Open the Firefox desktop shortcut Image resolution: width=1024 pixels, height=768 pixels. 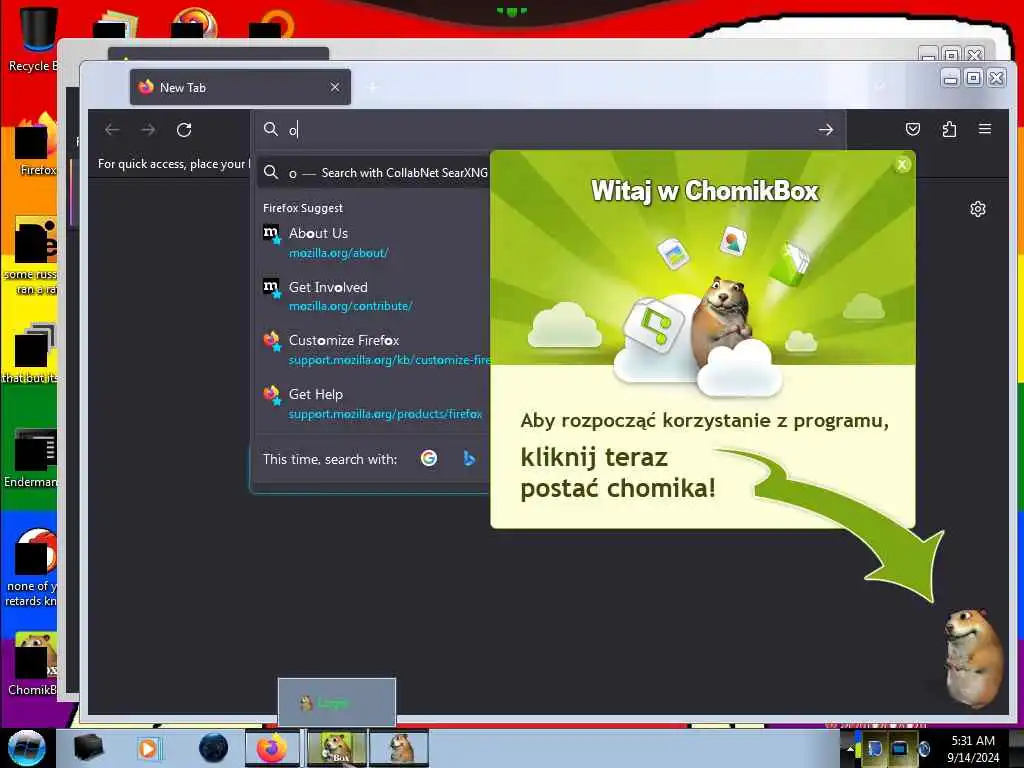tap(34, 145)
